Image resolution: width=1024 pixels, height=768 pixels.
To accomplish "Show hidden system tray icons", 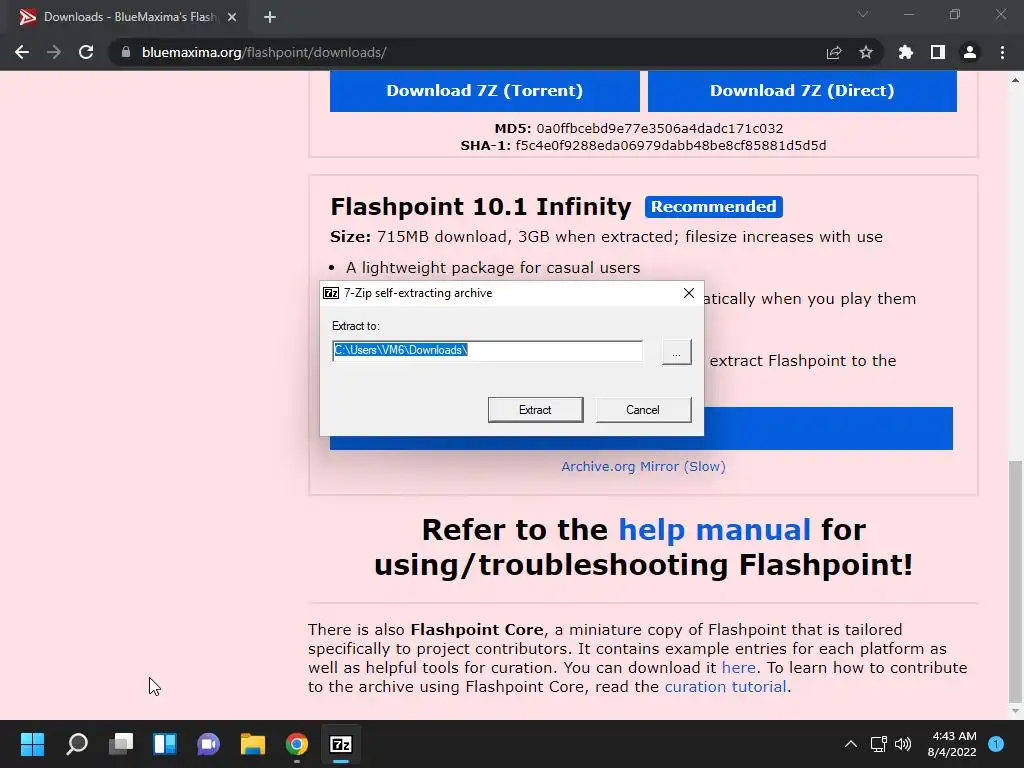I will (851, 744).
